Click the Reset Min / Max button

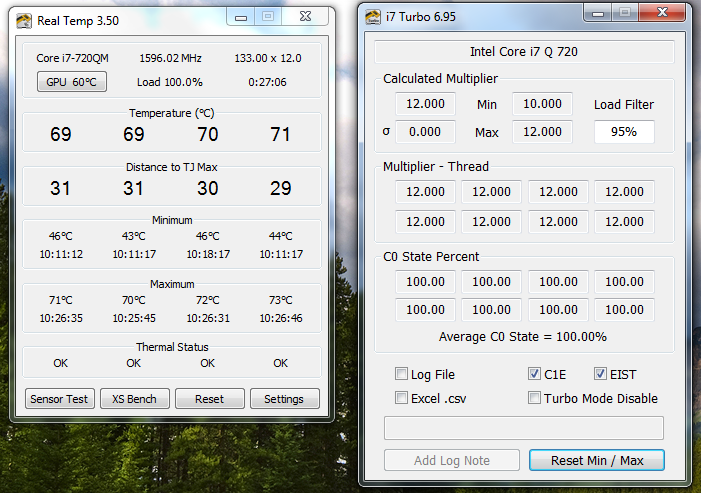pos(597,460)
